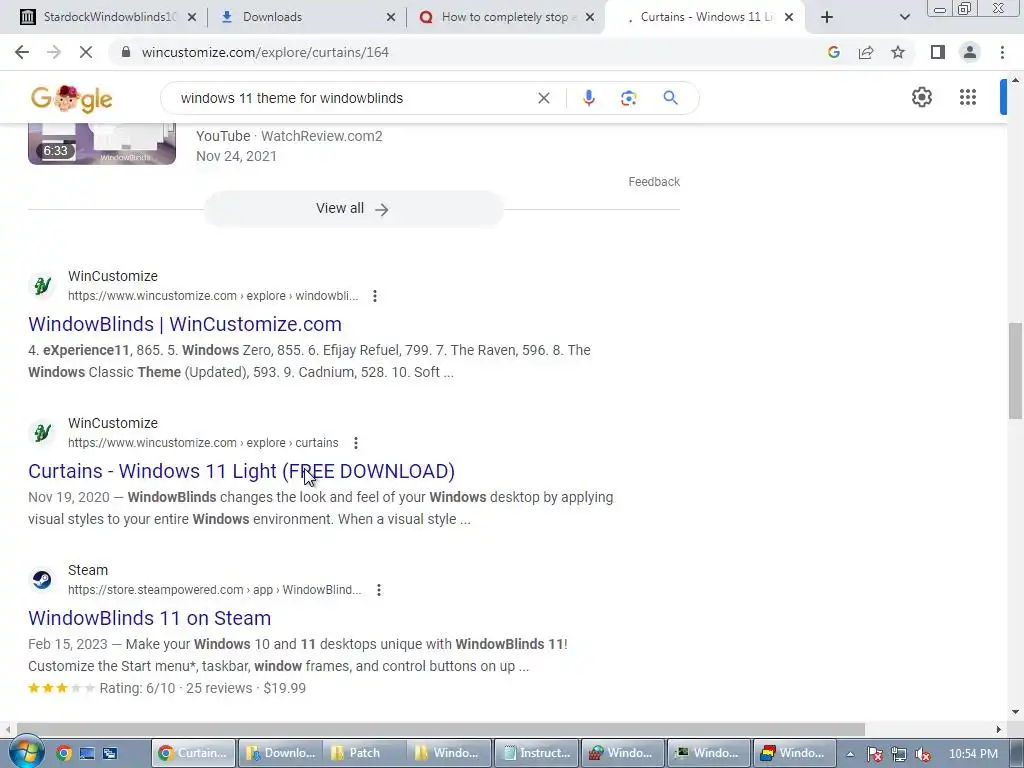Open Google apps grid
The height and width of the screenshot is (768, 1024).
pos(968,97)
